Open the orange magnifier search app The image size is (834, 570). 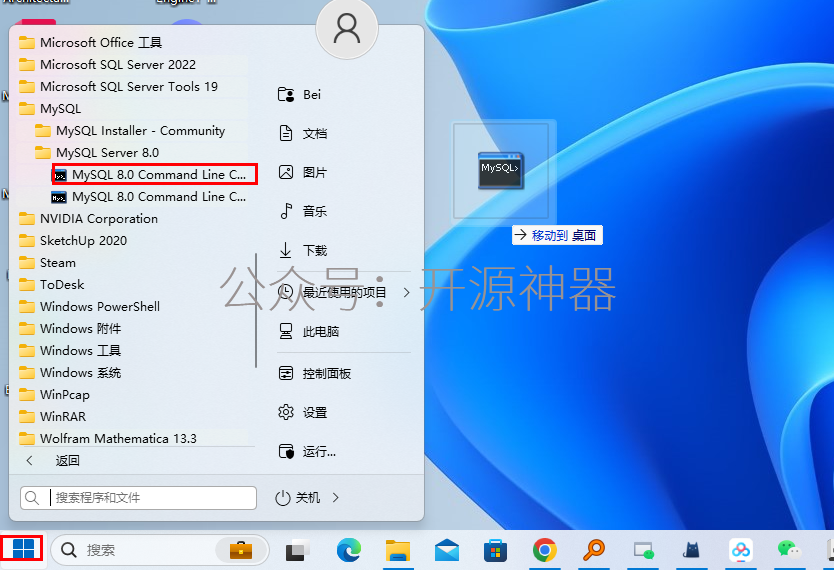594,550
